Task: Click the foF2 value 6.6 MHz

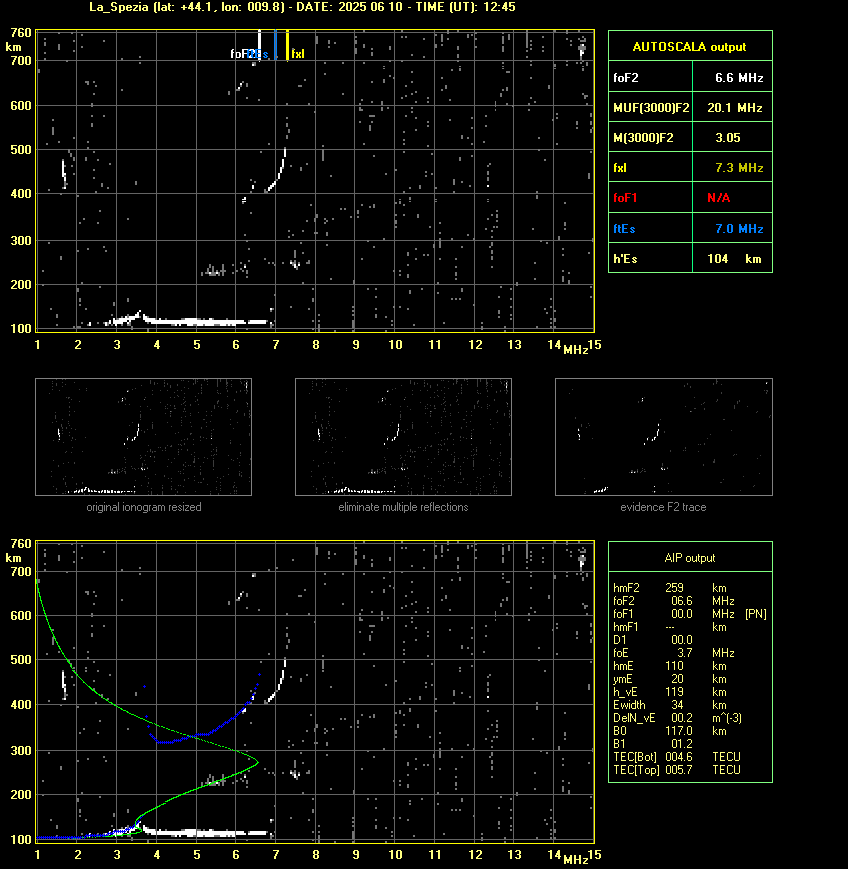Action: [739, 78]
